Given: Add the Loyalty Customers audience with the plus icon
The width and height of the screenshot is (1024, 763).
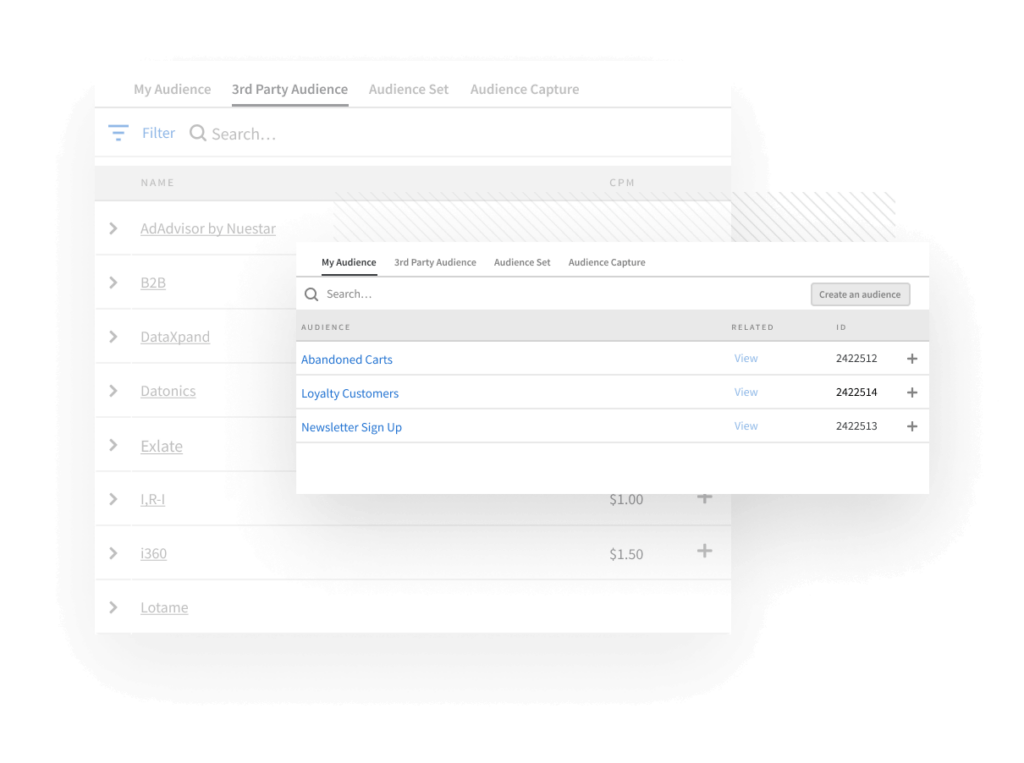Looking at the screenshot, I should pos(911,392).
